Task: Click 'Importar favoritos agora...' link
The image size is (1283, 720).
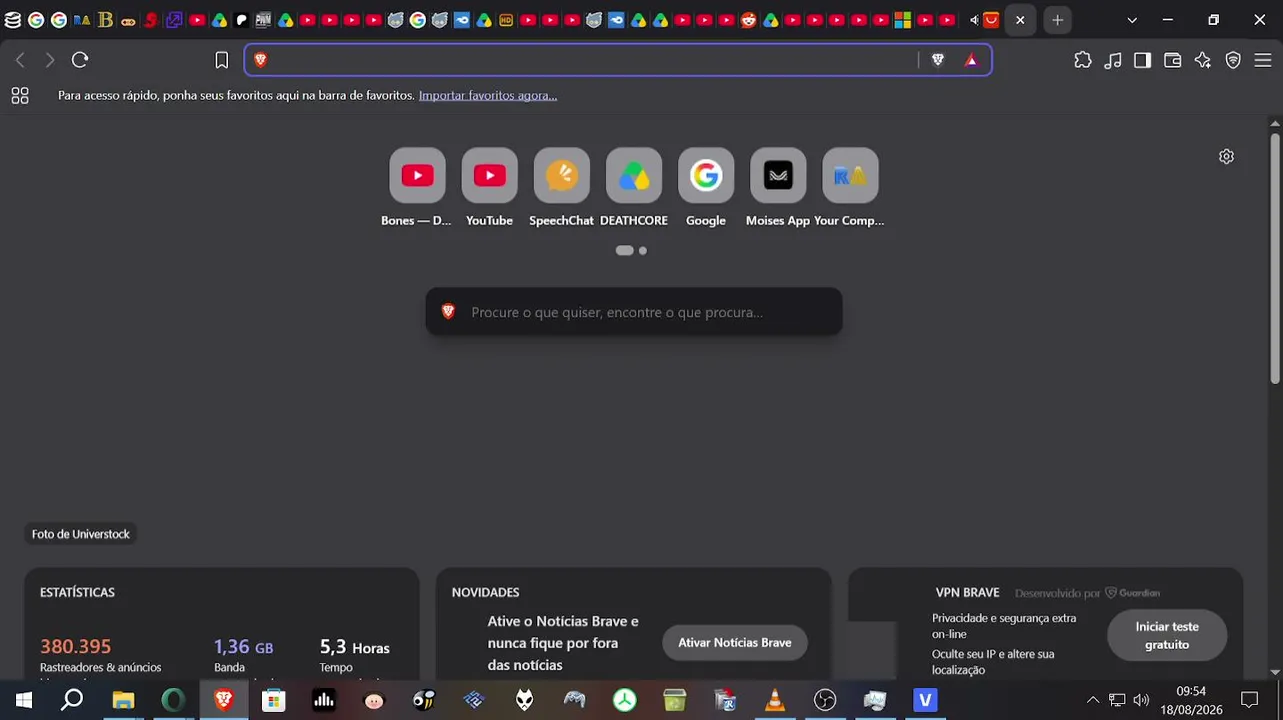Action: [x=488, y=95]
